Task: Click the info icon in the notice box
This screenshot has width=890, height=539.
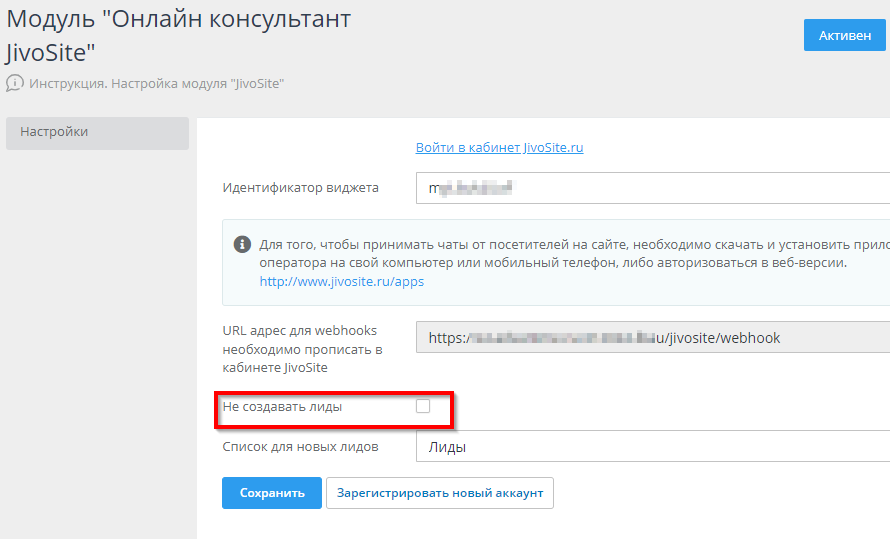Action: click(x=242, y=244)
